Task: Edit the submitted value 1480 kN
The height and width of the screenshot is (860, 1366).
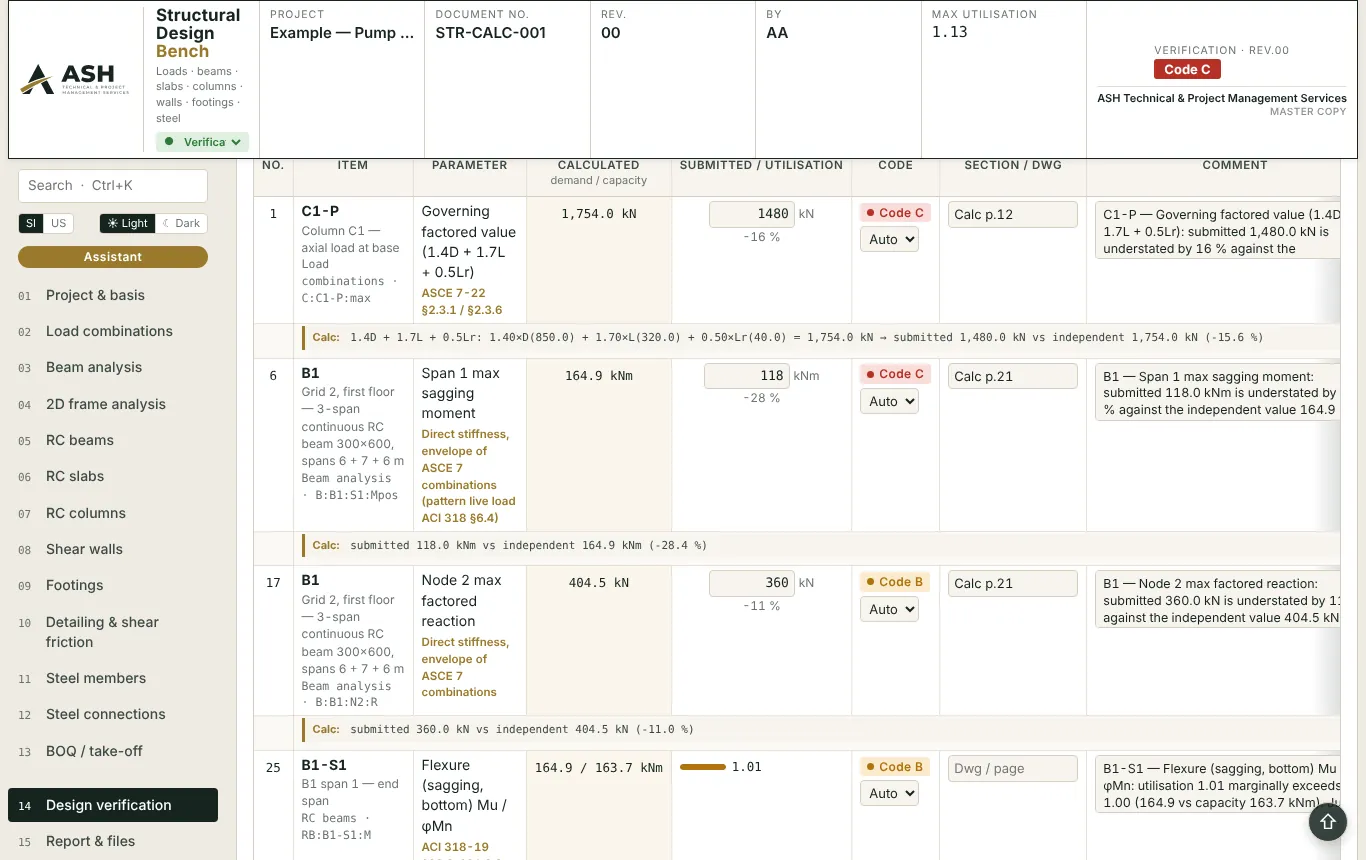Action: pos(752,214)
